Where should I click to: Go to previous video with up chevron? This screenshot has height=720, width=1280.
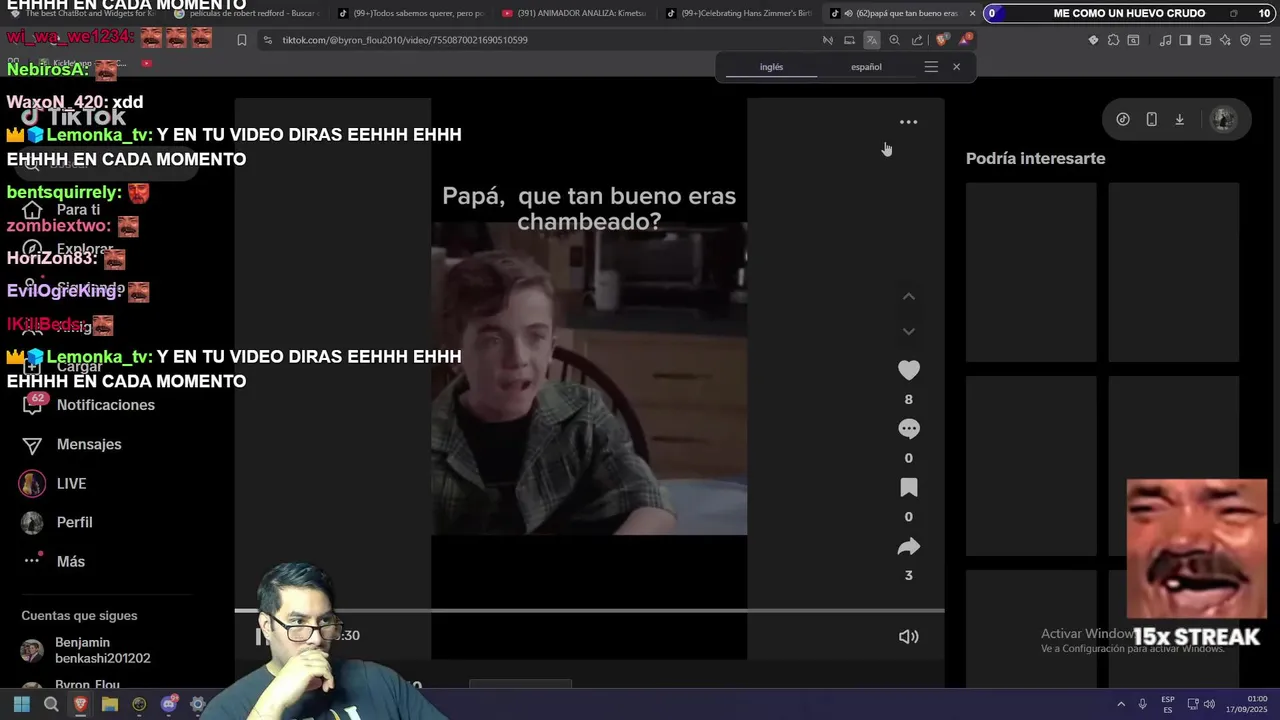[908, 296]
